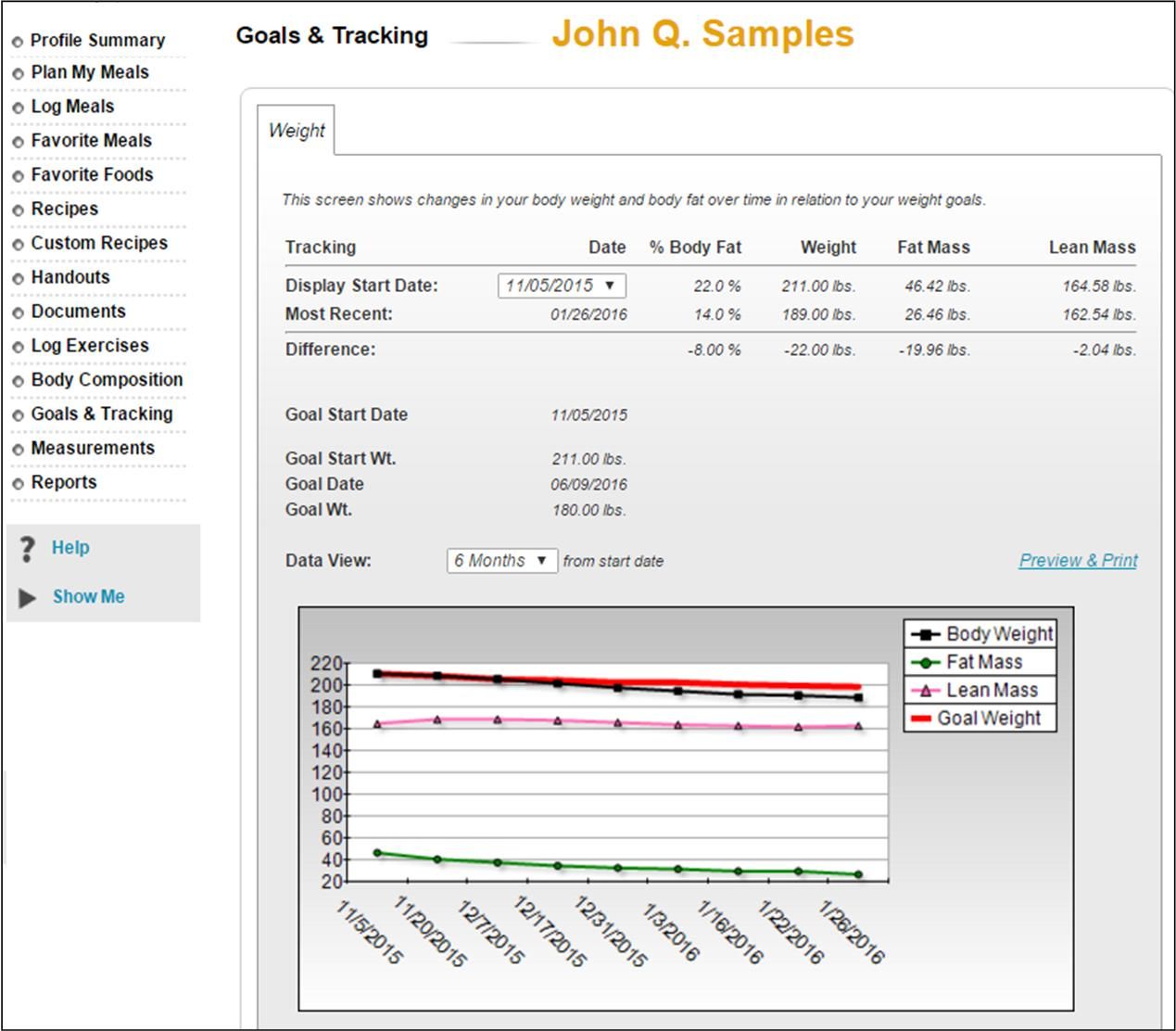Select Custom Recipes in the sidebar

(x=99, y=244)
